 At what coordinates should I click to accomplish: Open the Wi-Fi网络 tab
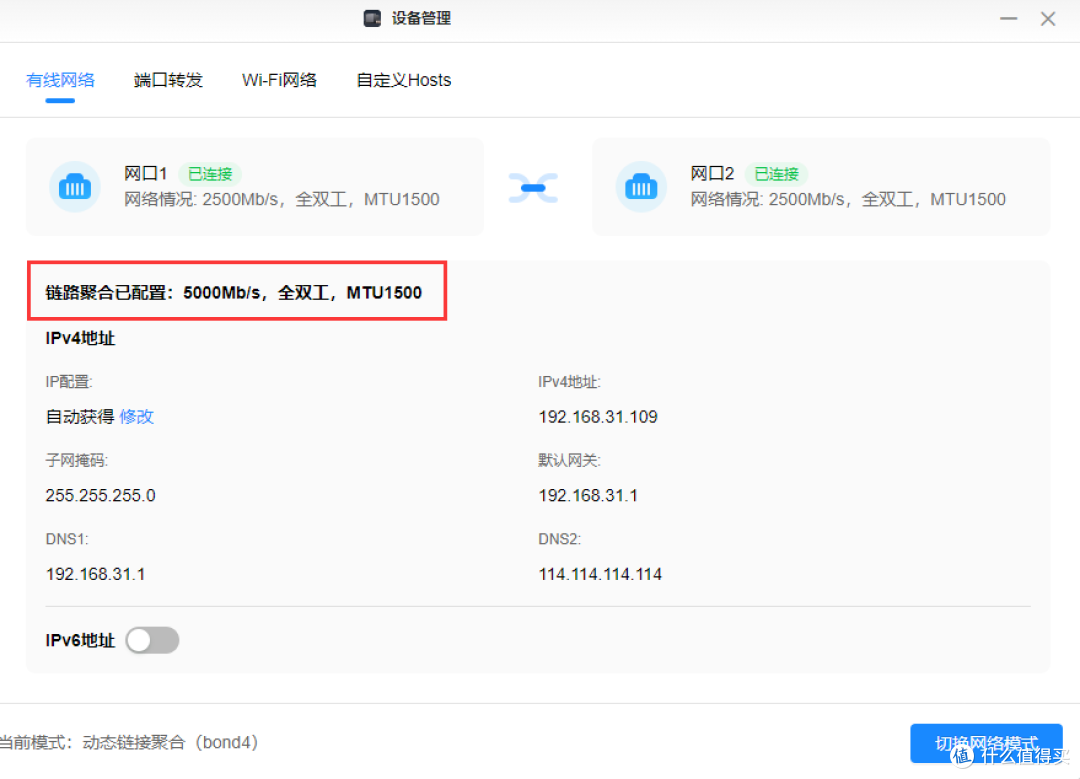279,80
